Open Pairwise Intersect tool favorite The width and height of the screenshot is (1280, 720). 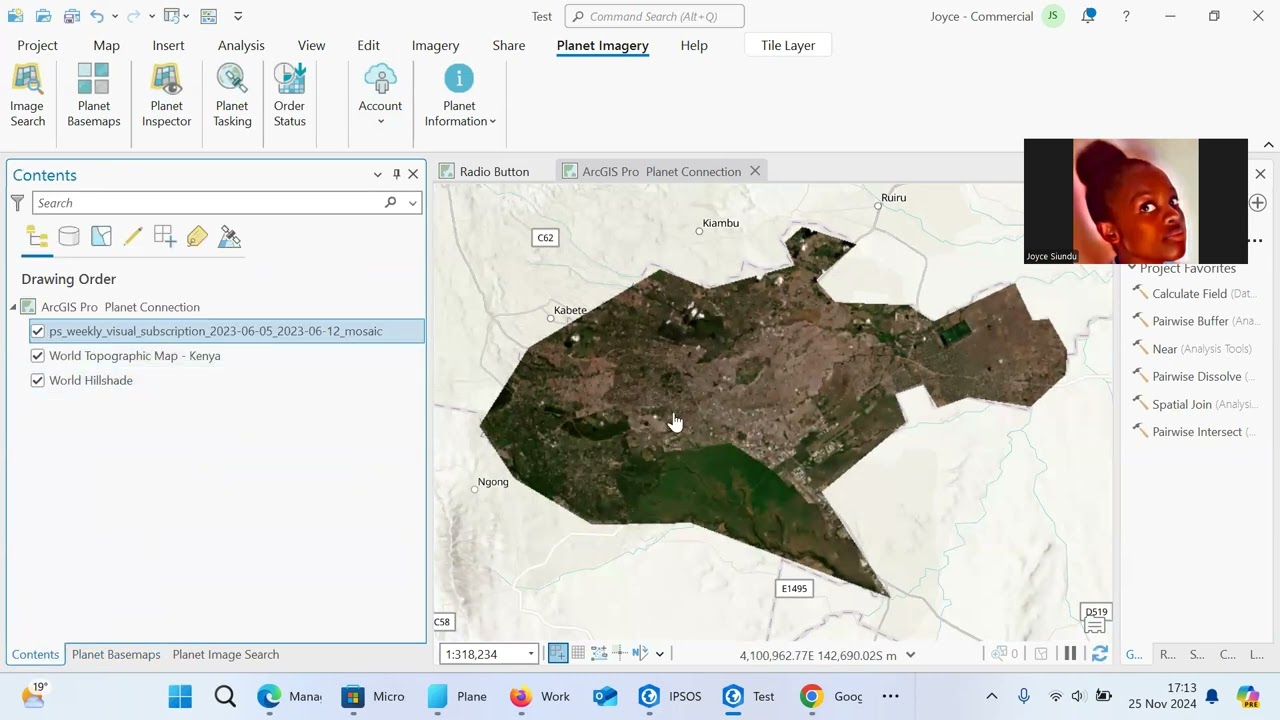point(1192,432)
